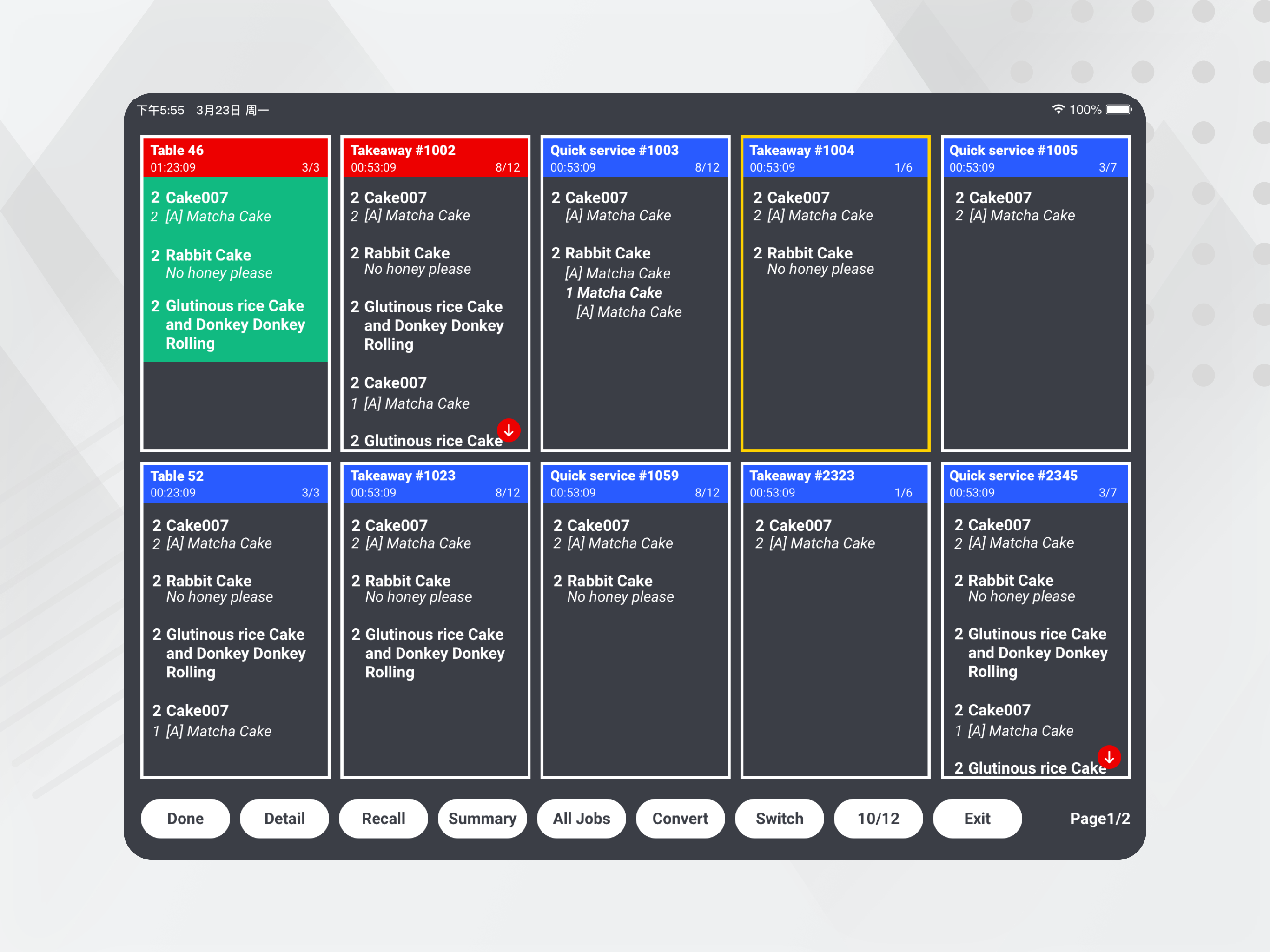Tap the 3/7 count on Quick service #1005
Image resolution: width=1270 pixels, height=952 pixels.
[x=1107, y=168]
